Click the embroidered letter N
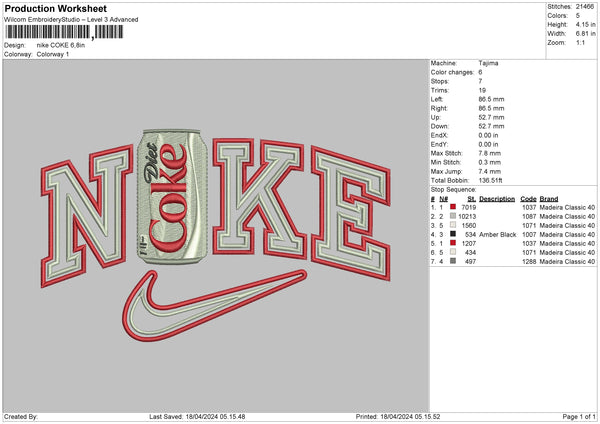 click(87, 215)
